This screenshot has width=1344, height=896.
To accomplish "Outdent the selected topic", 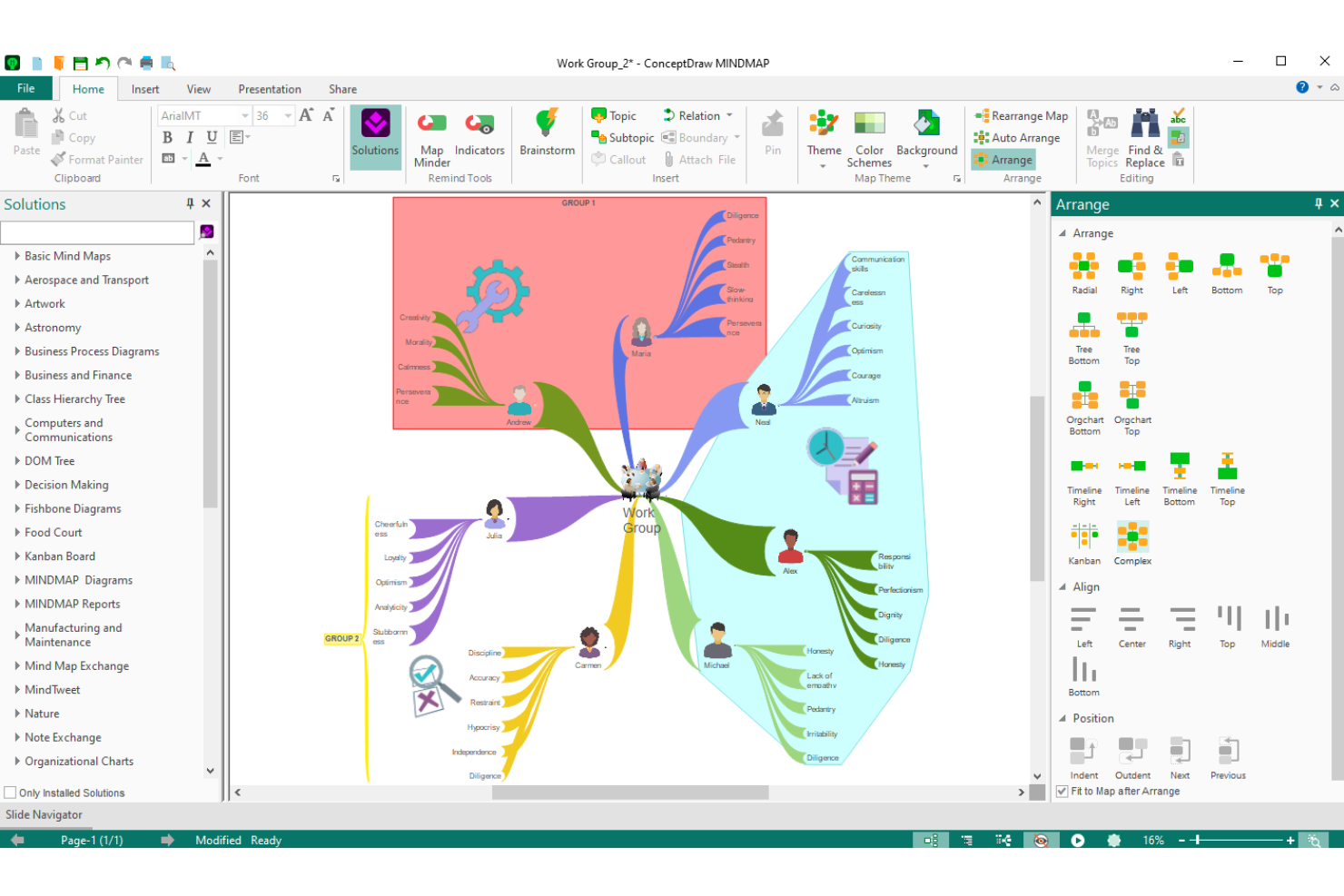I will click(x=1132, y=758).
